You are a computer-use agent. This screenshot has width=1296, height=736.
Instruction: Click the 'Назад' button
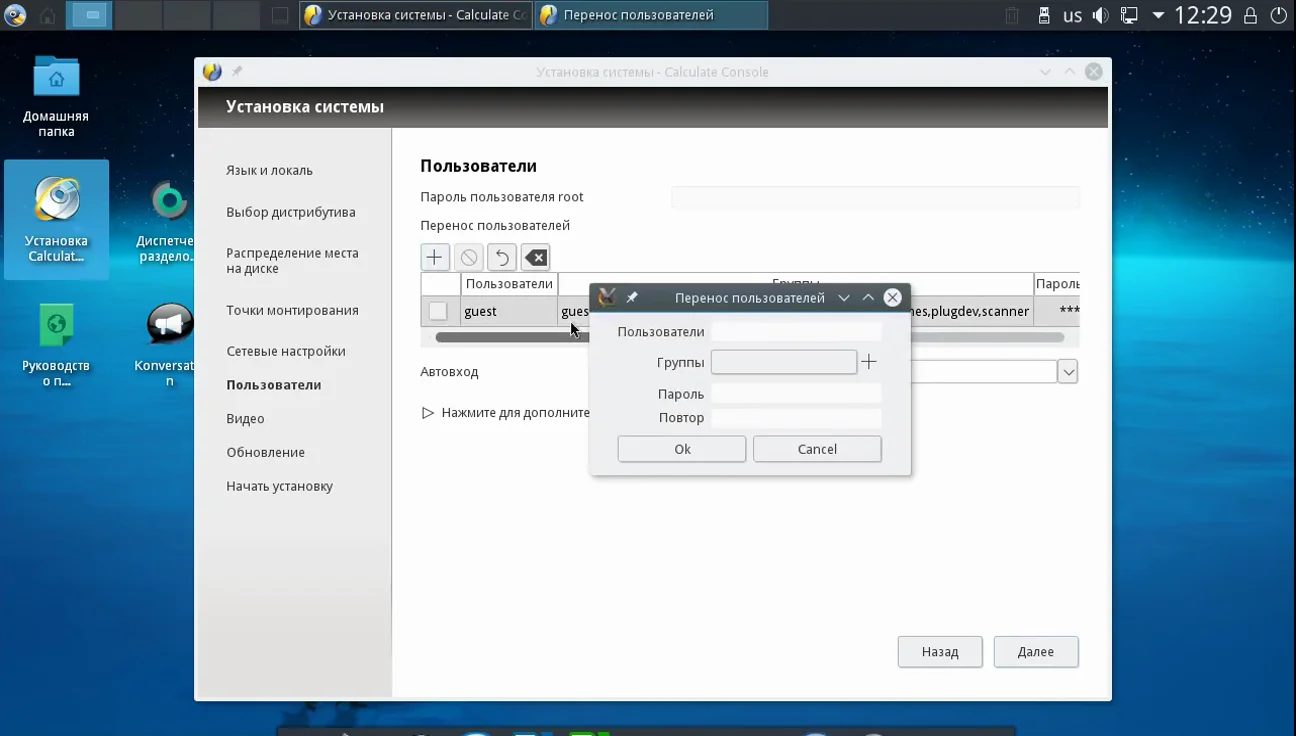[940, 652]
